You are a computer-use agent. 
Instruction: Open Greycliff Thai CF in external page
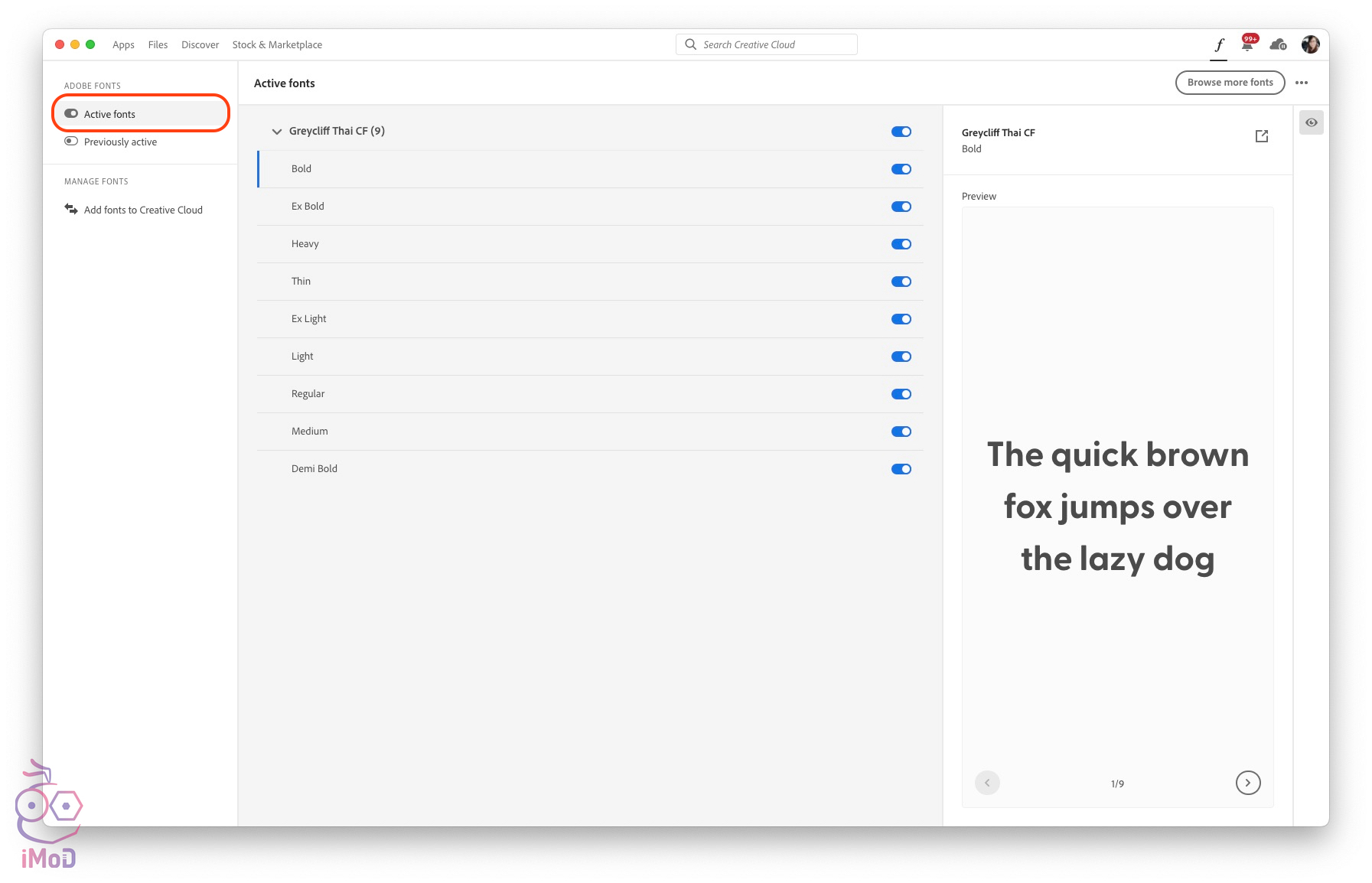1262,136
